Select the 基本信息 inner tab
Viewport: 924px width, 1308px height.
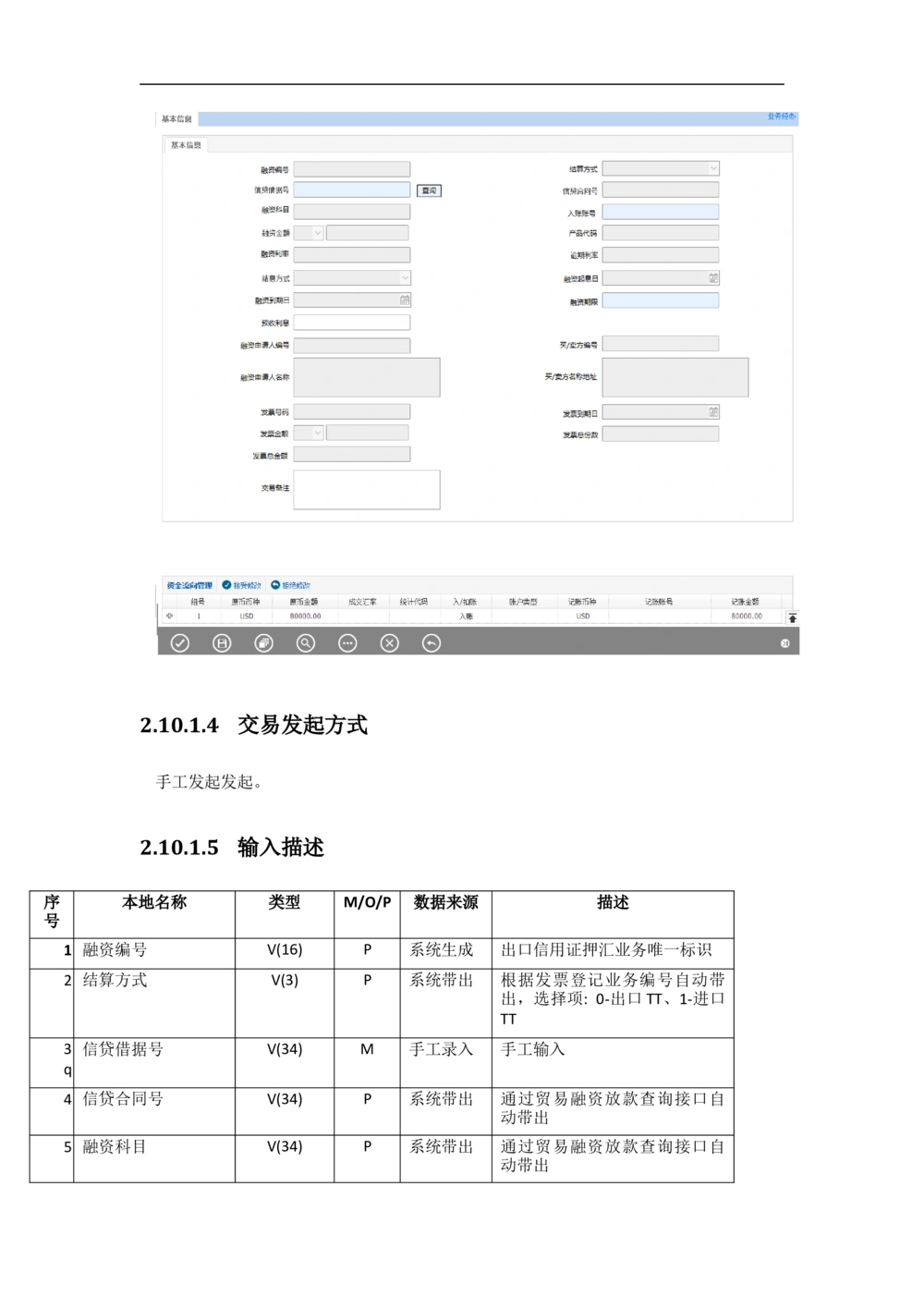click(x=186, y=145)
